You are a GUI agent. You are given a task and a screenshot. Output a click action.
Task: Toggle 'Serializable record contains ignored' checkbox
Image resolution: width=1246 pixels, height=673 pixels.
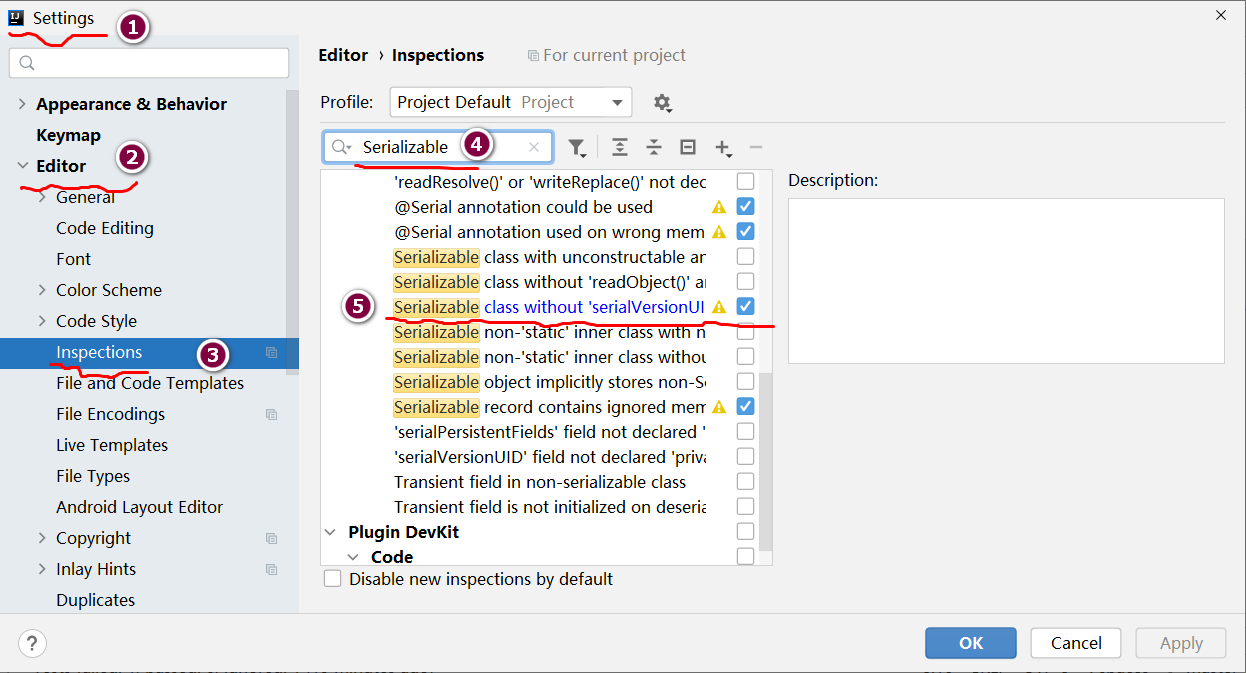[x=745, y=407]
